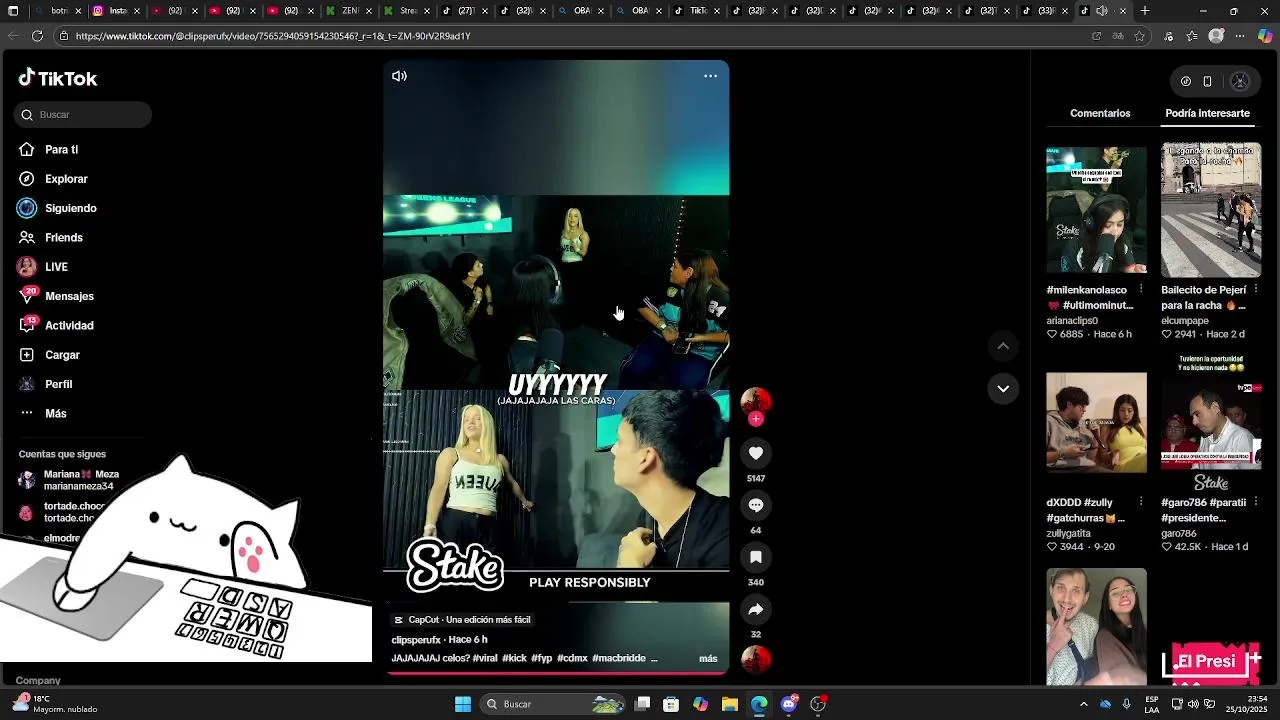Viewport: 1280px width, 720px height.
Task: Click the #macbridde hashtag
Action: [x=618, y=658]
